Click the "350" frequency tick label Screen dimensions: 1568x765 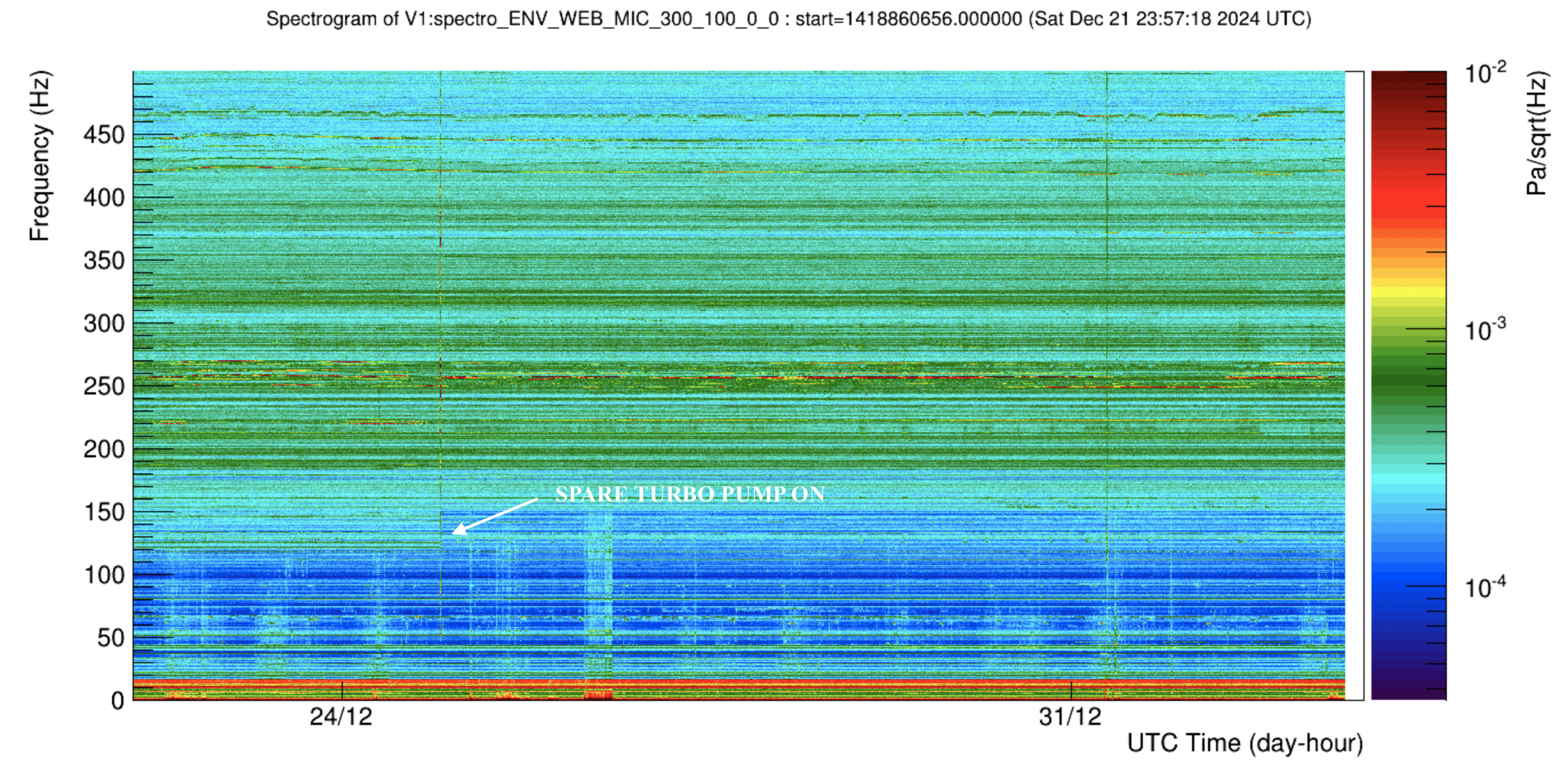[104, 261]
